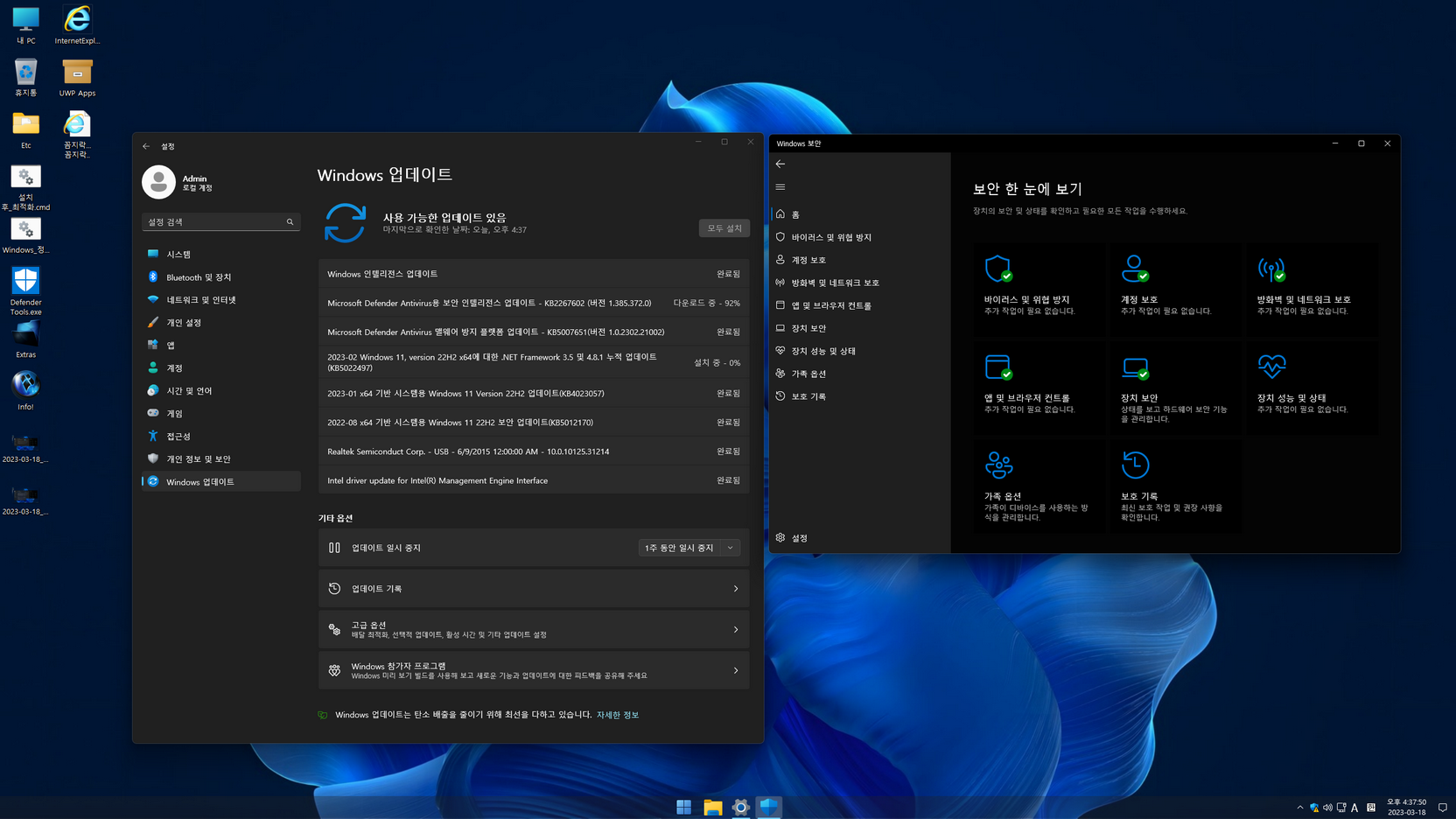Screen dimensions: 1456x819
Task: Switch to Settings gear on taskbar
Action: pyautogui.click(x=741, y=807)
